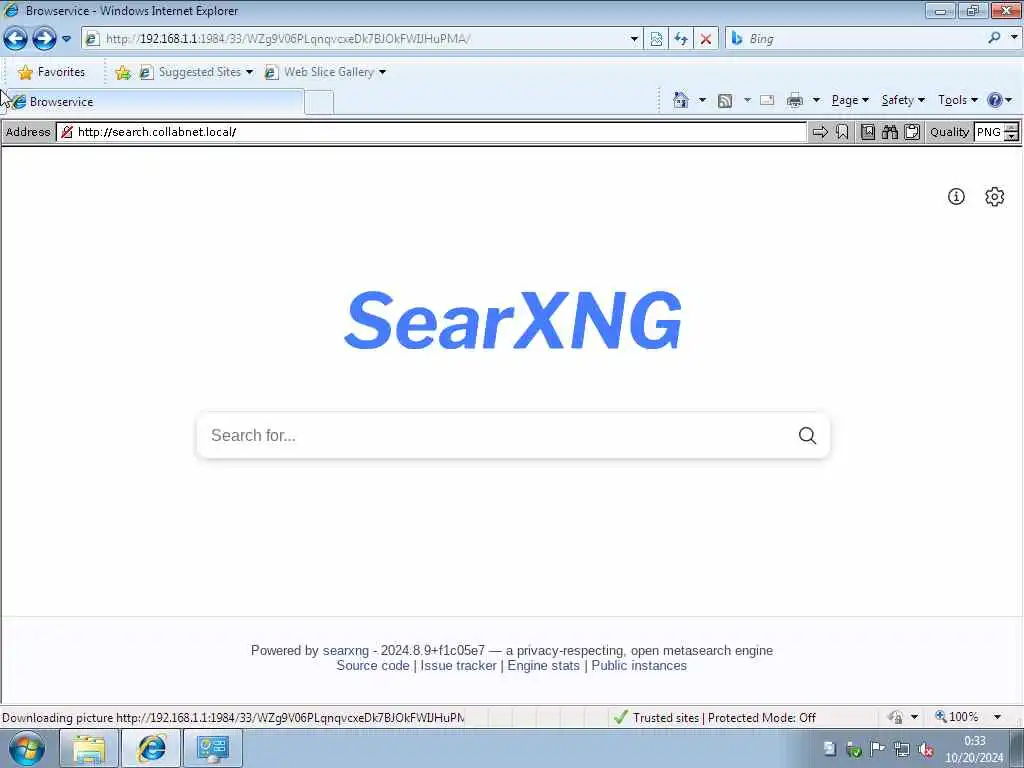Click the Browservice bookmark ribbon icon
This screenshot has height=768, width=1024.
pos(842,132)
